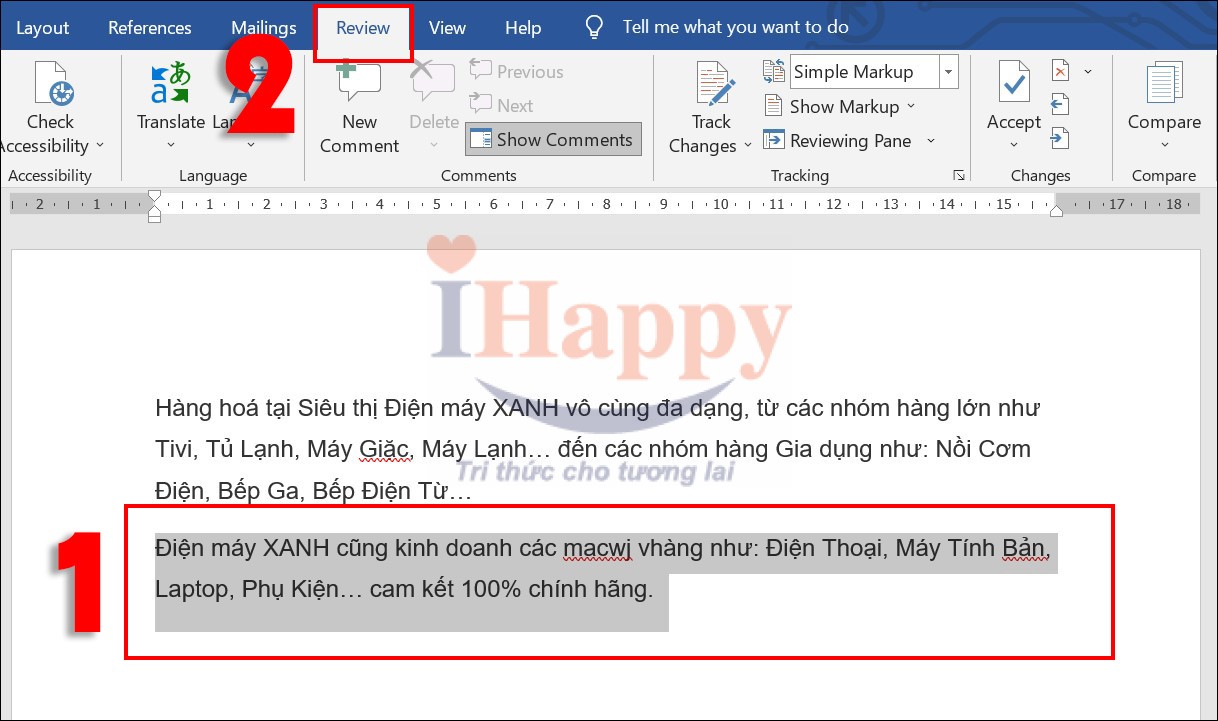1218x721 pixels.
Task: Expand the Reject dropdown arrow
Action: coord(1088,72)
